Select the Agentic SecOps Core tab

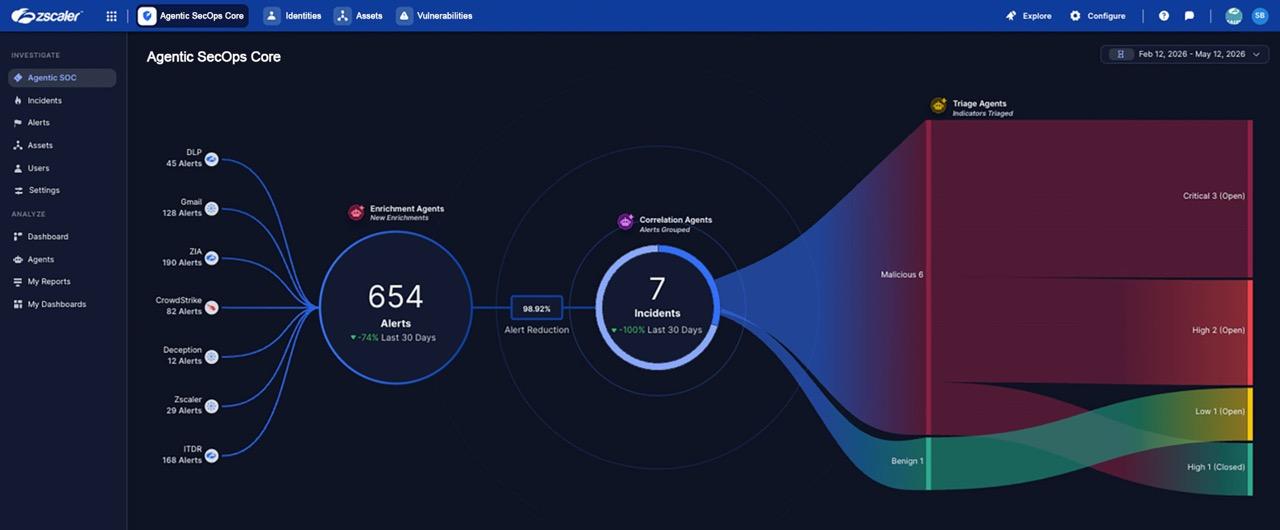[192, 16]
